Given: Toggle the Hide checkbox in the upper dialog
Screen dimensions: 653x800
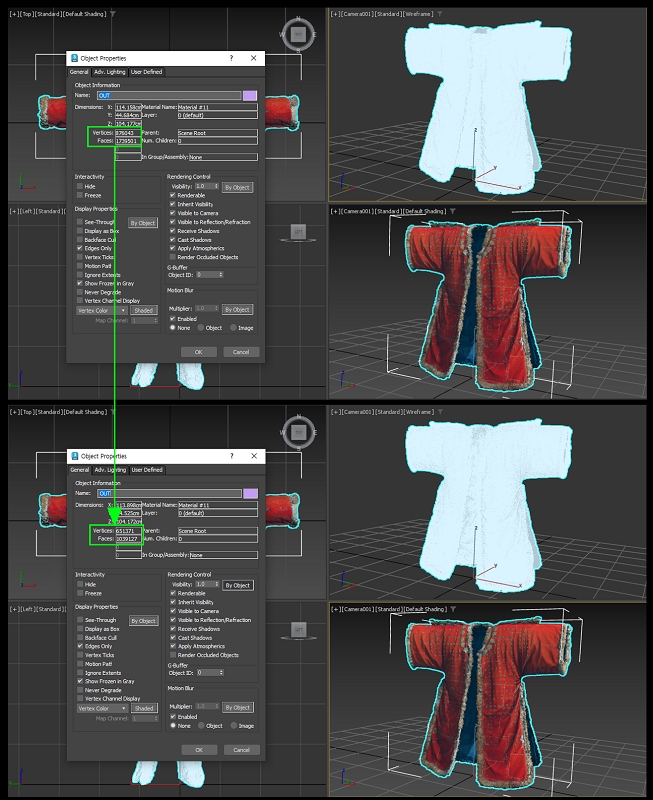Looking at the screenshot, I should coord(80,186).
